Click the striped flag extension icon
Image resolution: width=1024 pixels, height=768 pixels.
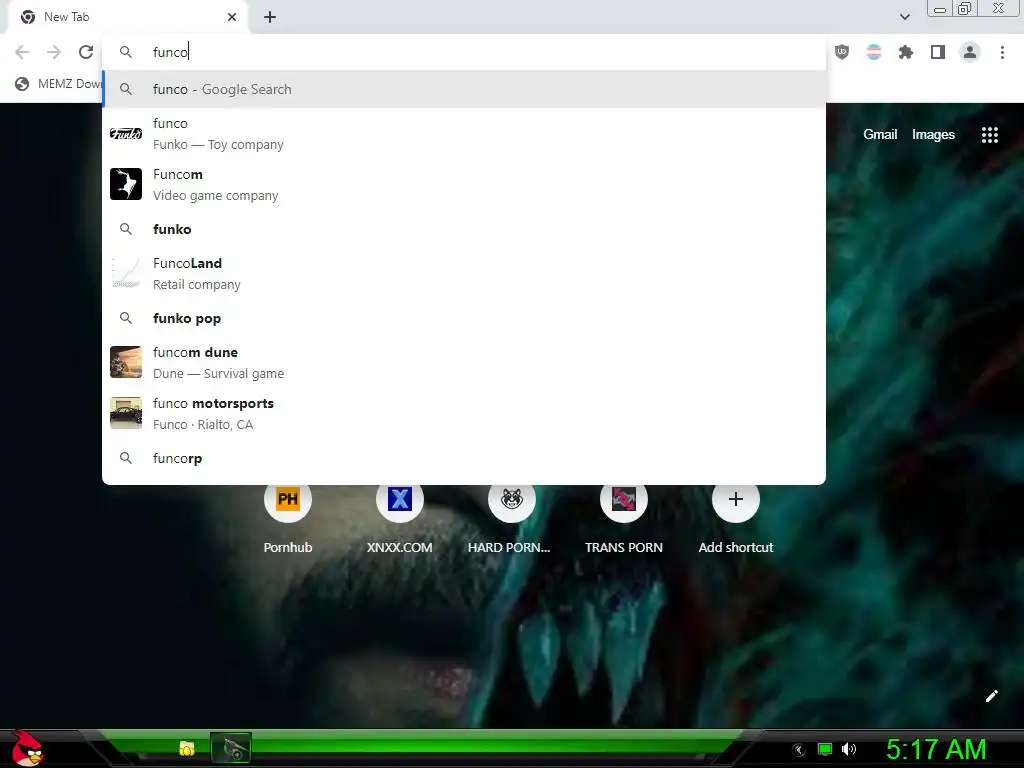[874, 52]
